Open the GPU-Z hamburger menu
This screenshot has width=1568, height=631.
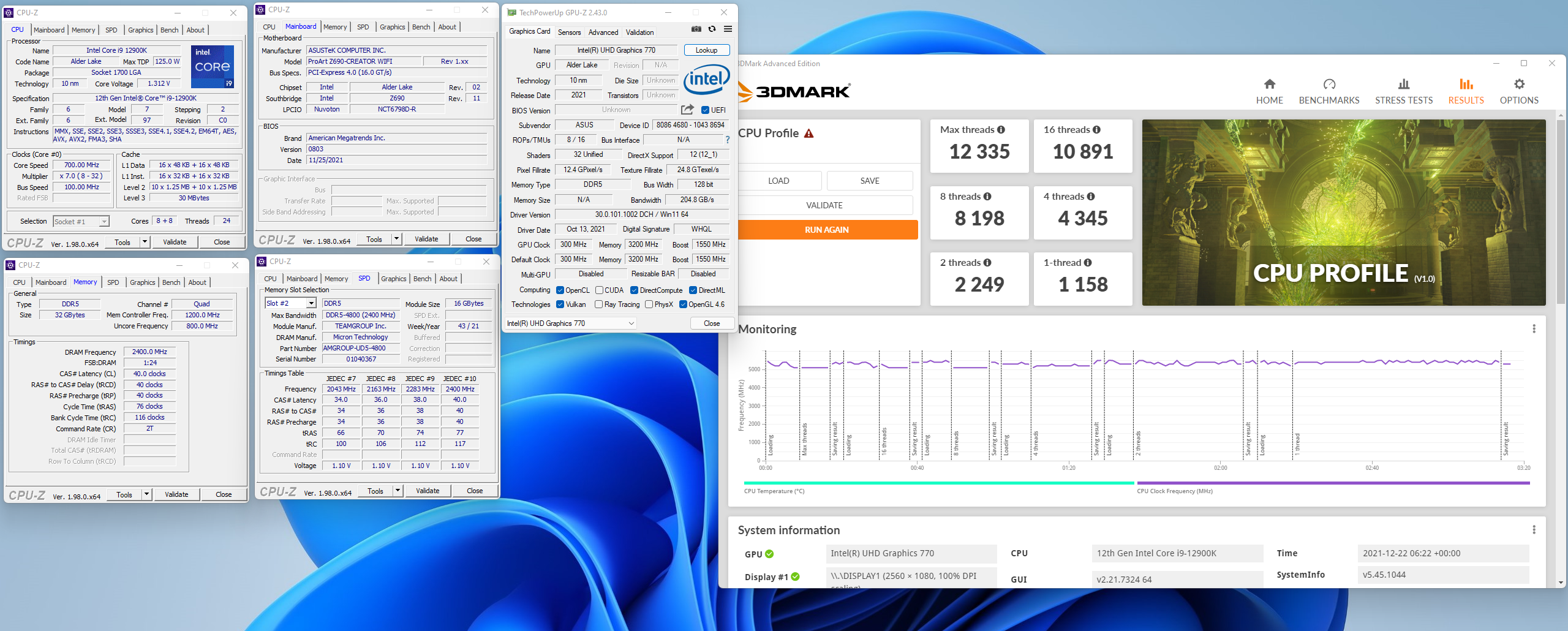point(728,29)
